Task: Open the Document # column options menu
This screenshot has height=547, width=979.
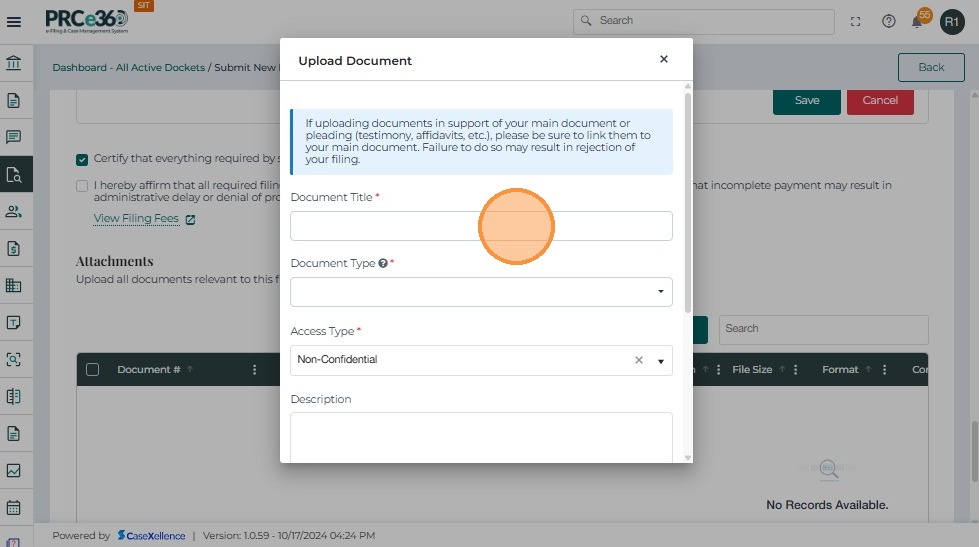Action: tap(254, 370)
